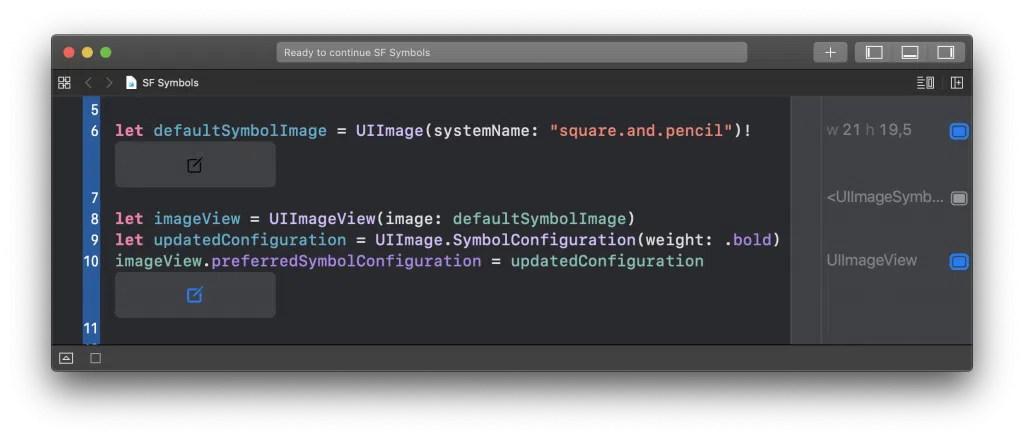Click the blue bold symbol preview

point(195,295)
